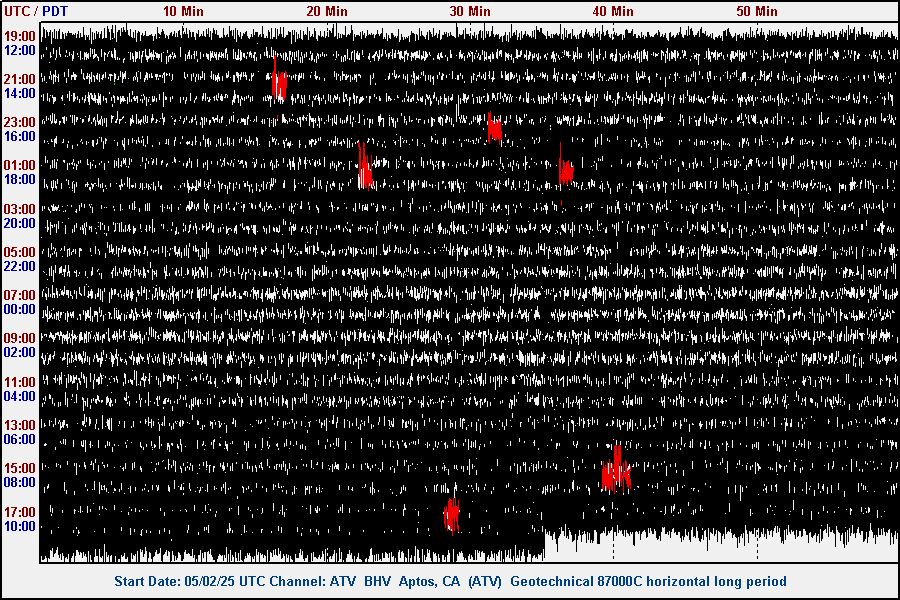Screen dimensions: 900x600
Task: Click 'Start Date: 05/02/25 UTC' caption text
Action: coord(190,582)
